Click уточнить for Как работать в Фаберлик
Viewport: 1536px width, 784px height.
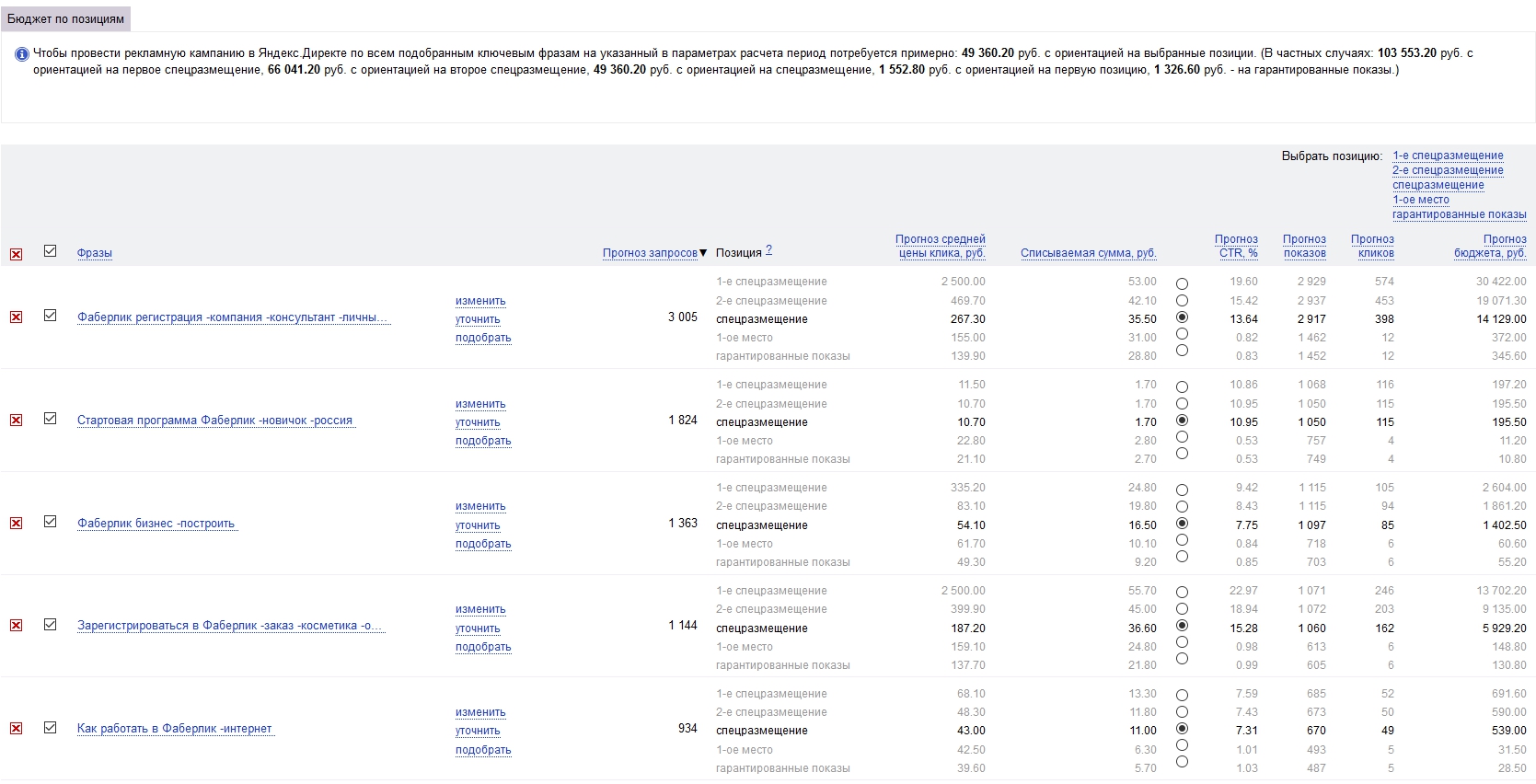pos(478,731)
